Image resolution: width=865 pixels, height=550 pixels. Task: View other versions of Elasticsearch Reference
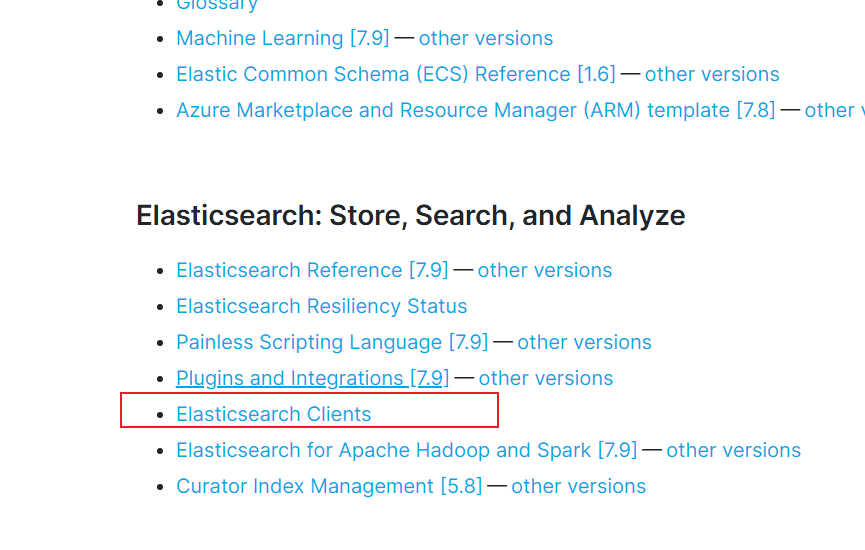544,270
